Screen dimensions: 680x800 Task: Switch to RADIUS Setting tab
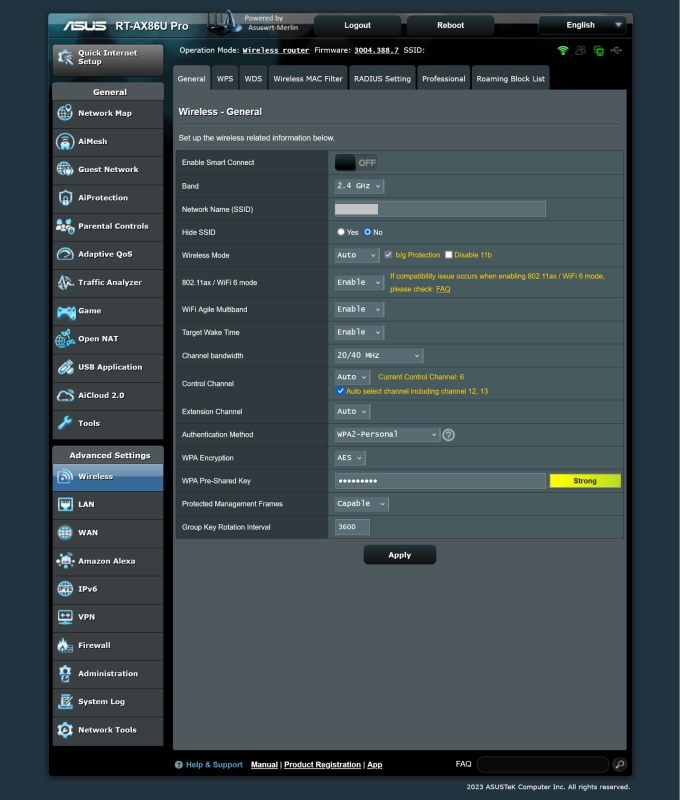pyautogui.click(x=382, y=79)
